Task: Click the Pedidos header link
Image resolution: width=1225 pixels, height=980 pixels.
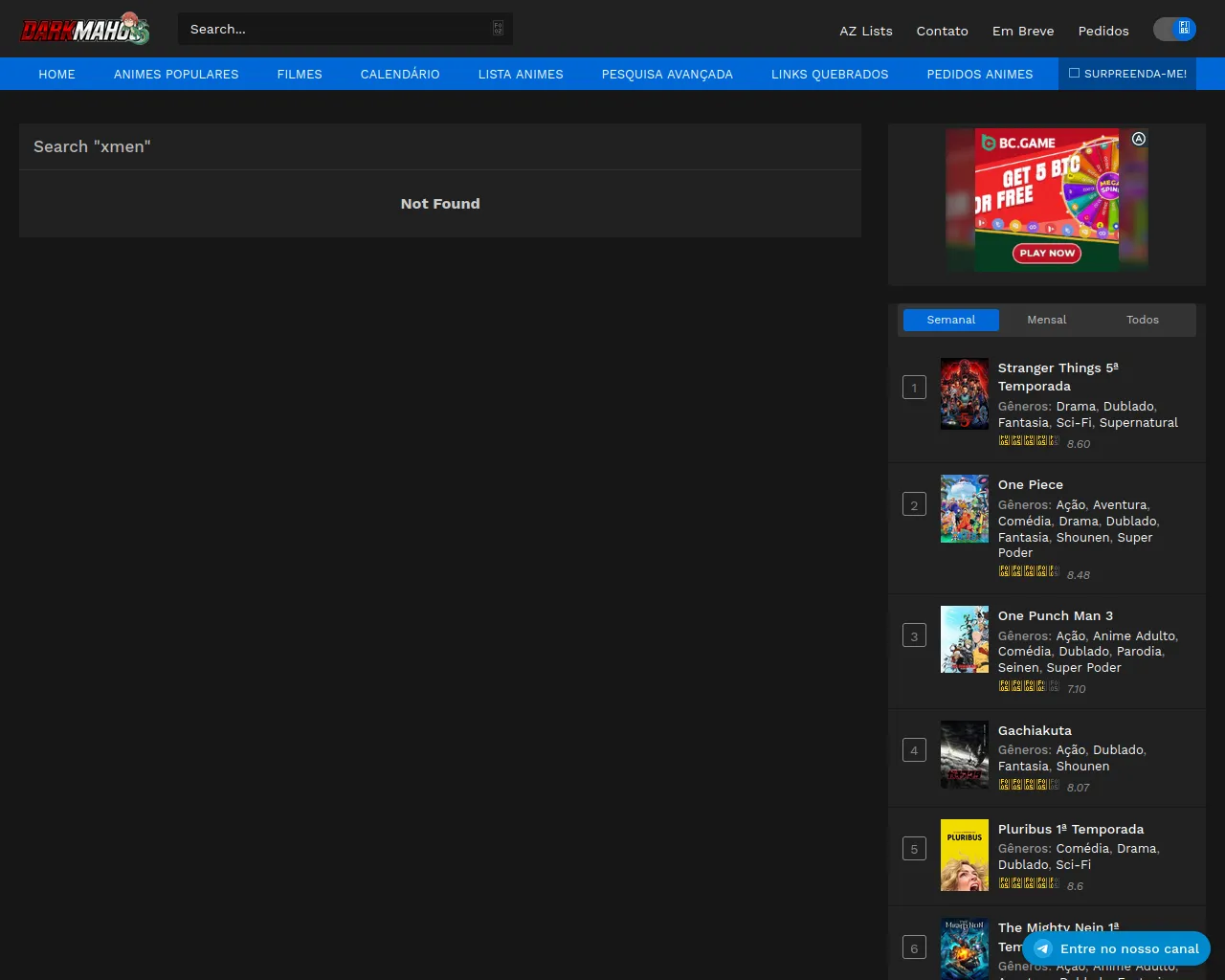Action: tap(1102, 31)
